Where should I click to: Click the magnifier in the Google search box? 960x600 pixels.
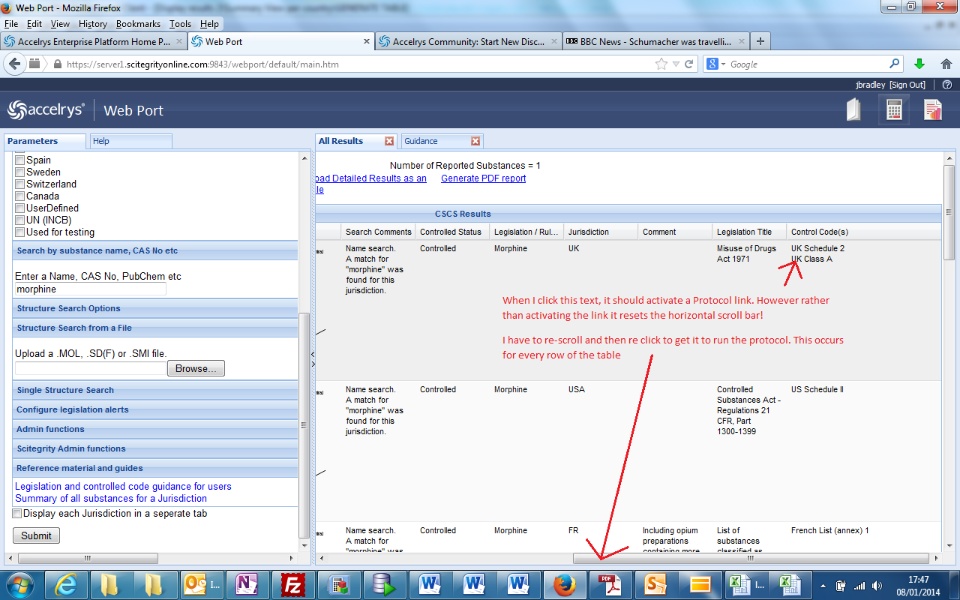[x=894, y=64]
